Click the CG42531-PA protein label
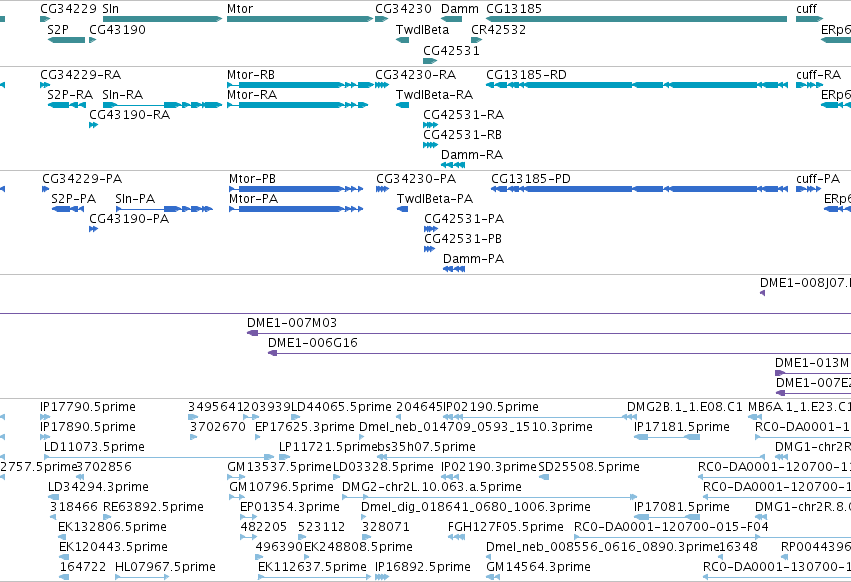 pos(464,219)
